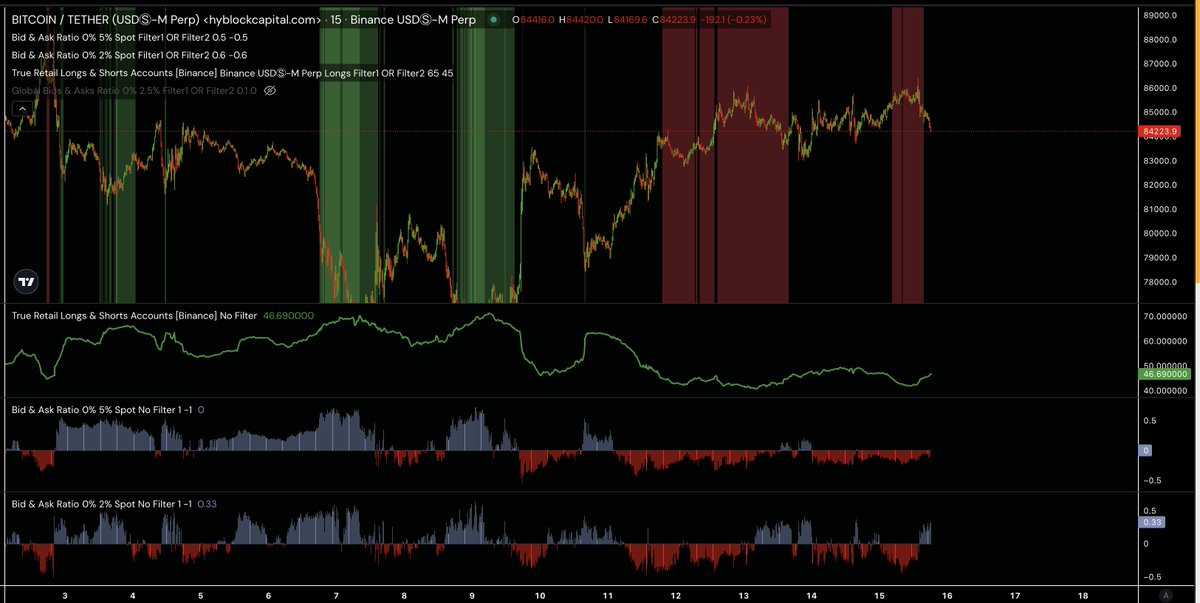1200x603 pixels.
Task: Click the red 84223.9 current price label
Action: click(x=1161, y=131)
